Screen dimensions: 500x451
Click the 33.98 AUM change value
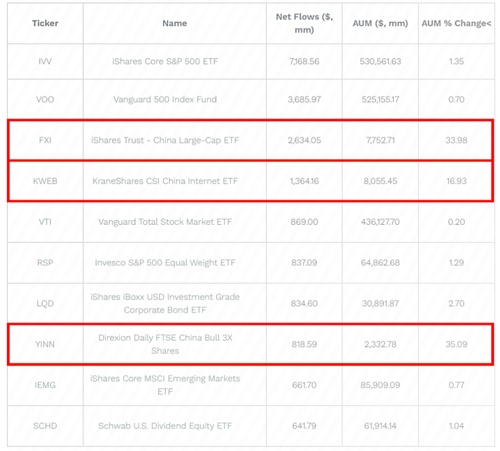point(456,140)
